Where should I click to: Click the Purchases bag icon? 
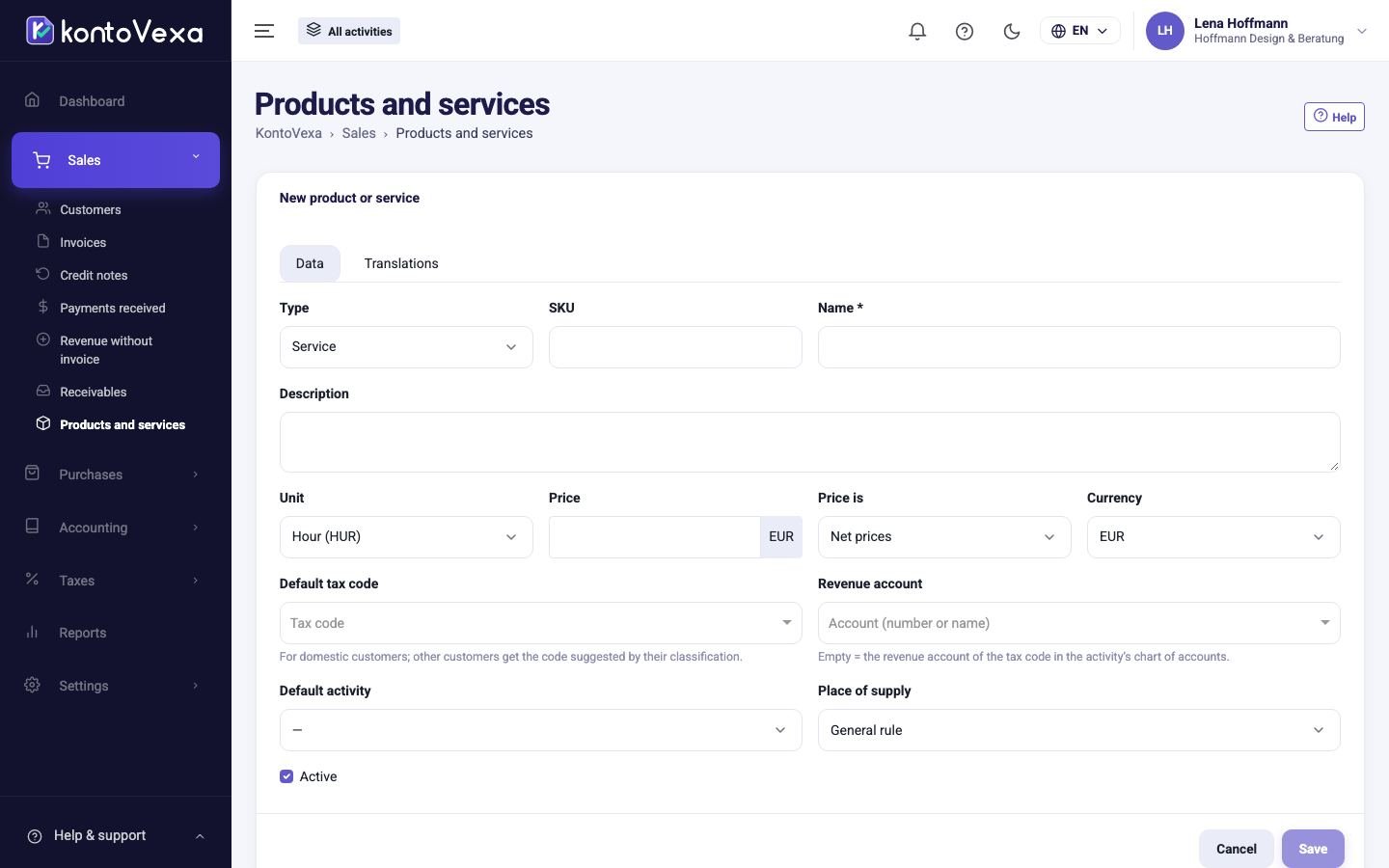[x=32, y=474]
